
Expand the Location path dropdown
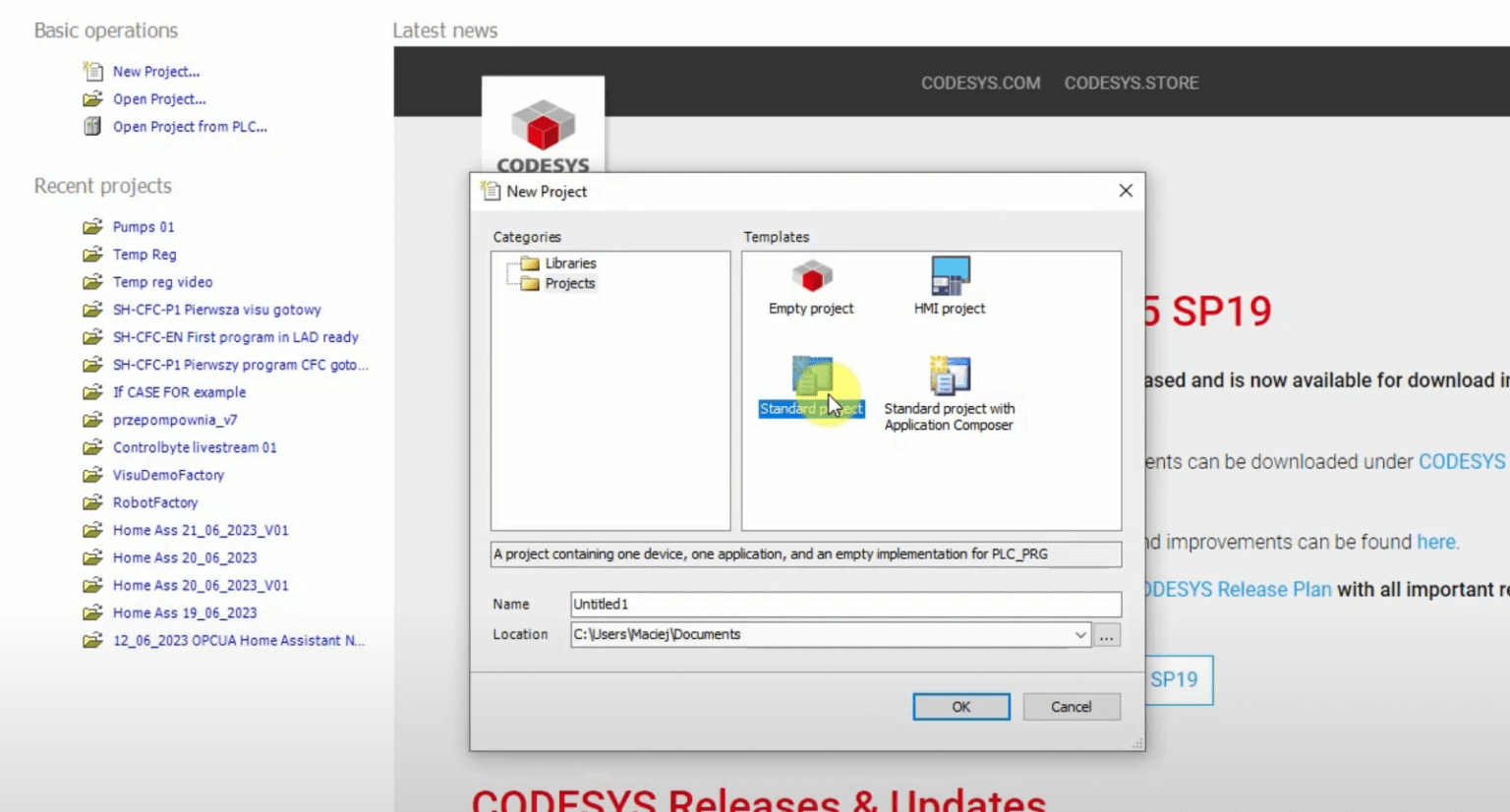[x=1080, y=635]
